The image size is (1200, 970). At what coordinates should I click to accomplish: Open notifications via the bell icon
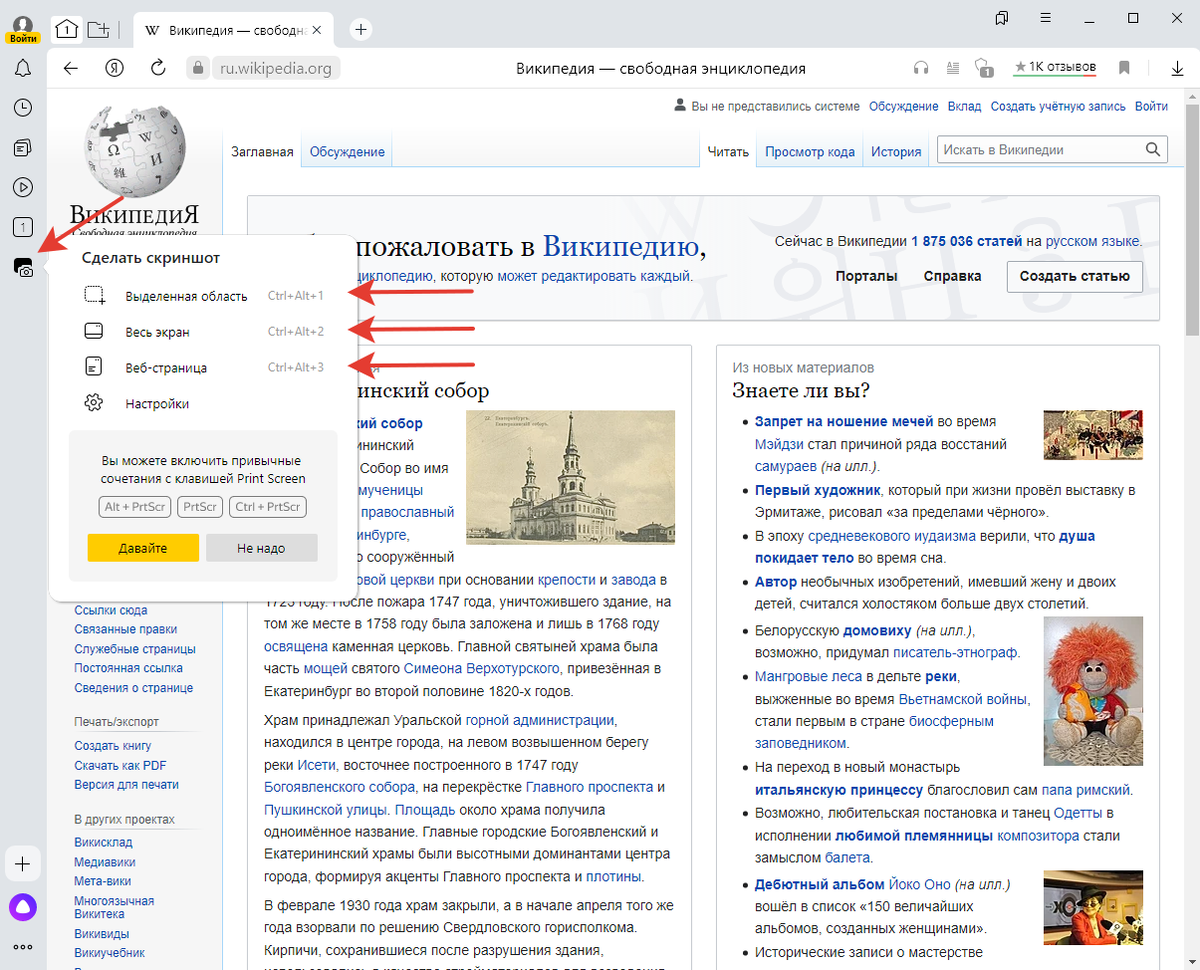tap(22, 68)
